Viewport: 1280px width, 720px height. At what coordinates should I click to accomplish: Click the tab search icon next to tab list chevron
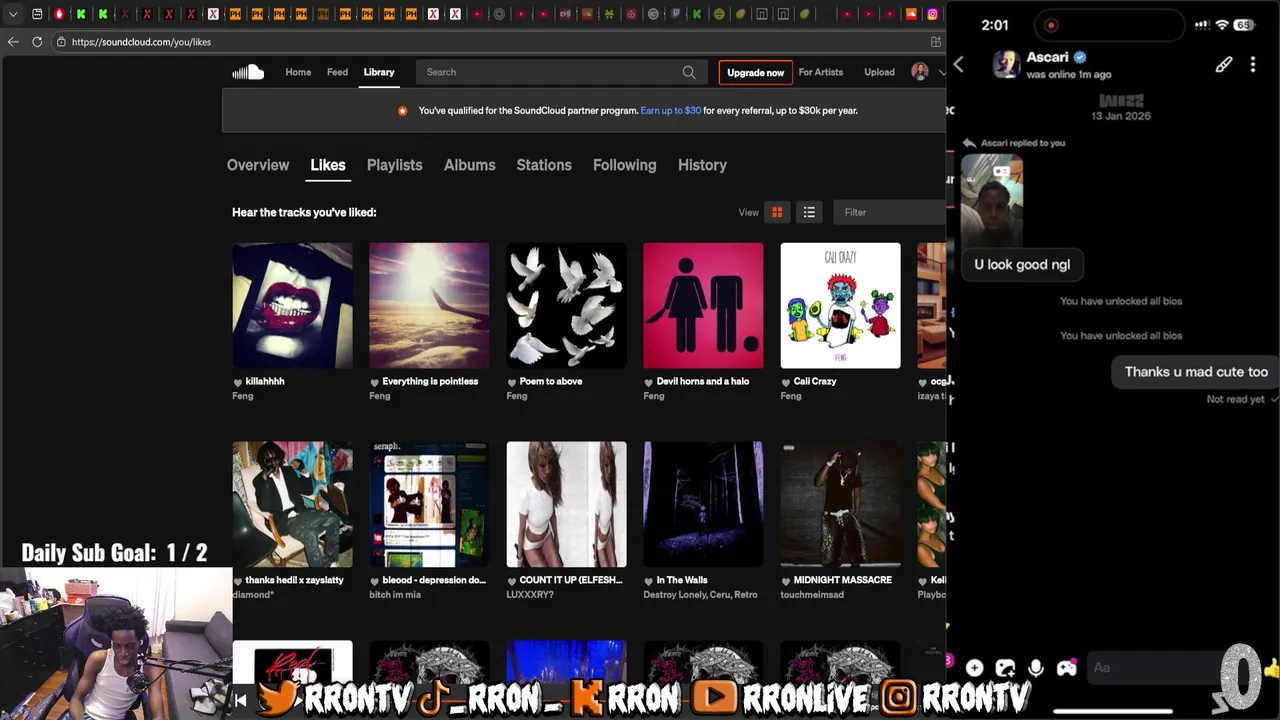pyautogui.click(x=37, y=14)
